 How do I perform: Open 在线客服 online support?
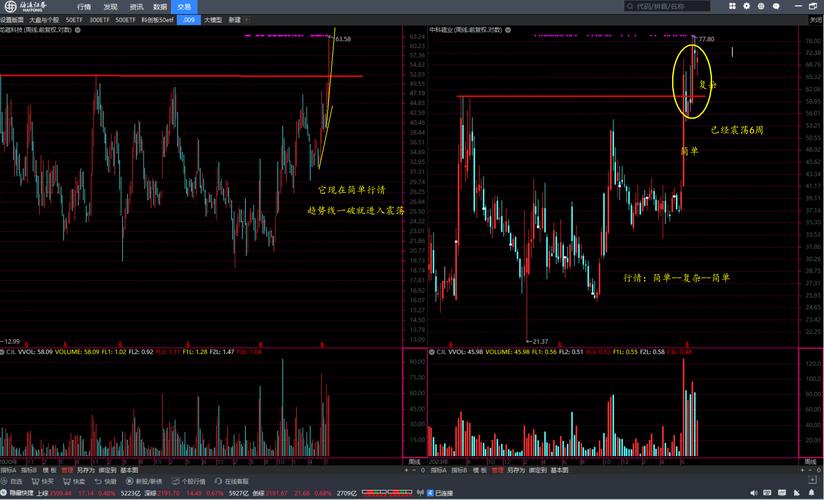click(x=232, y=481)
